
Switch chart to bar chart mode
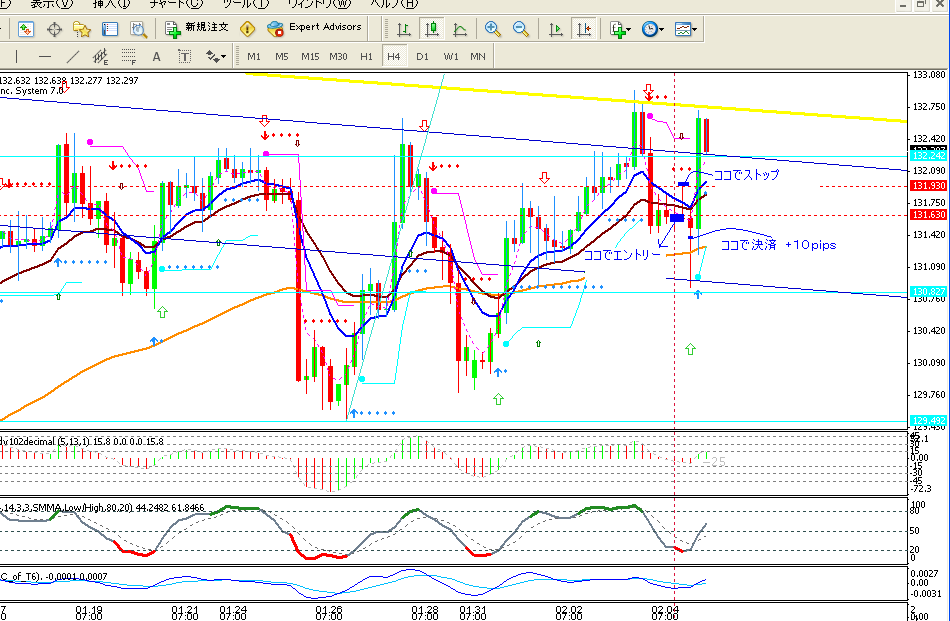tap(404, 29)
